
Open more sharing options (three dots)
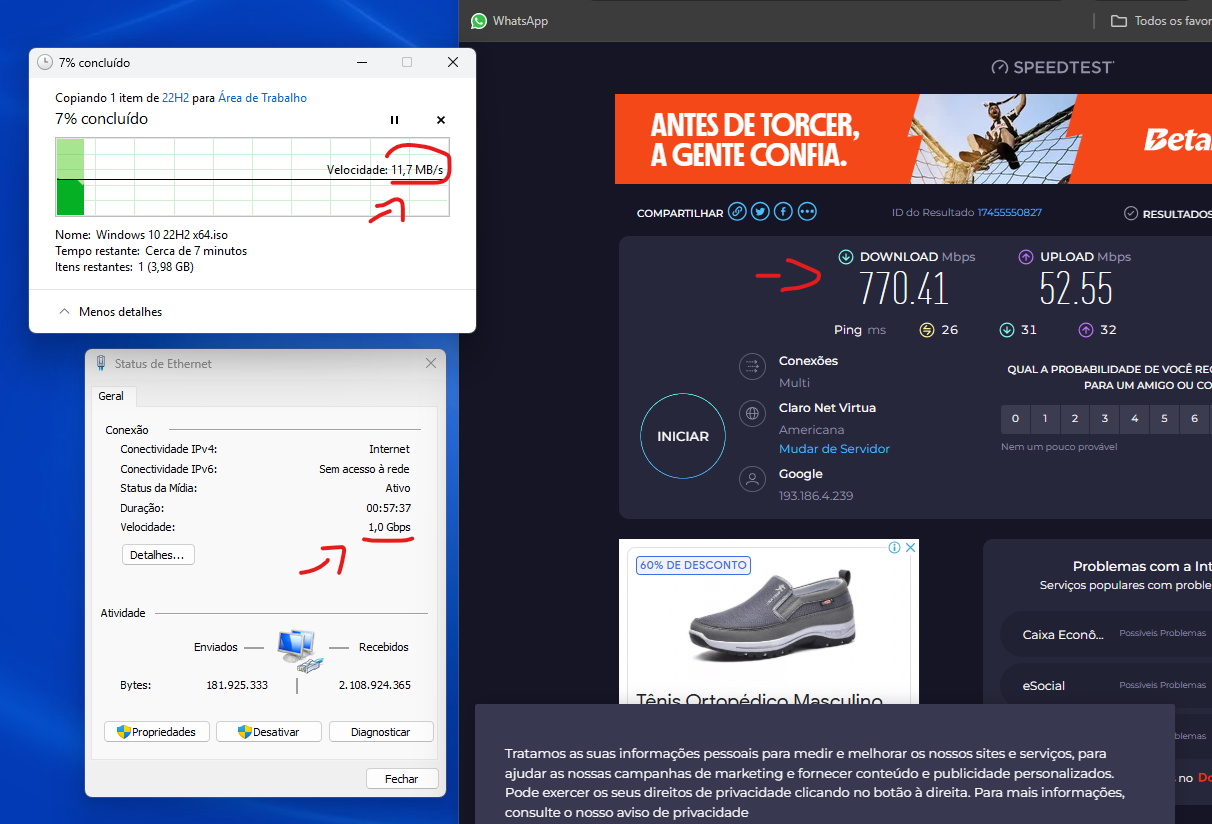pos(807,211)
